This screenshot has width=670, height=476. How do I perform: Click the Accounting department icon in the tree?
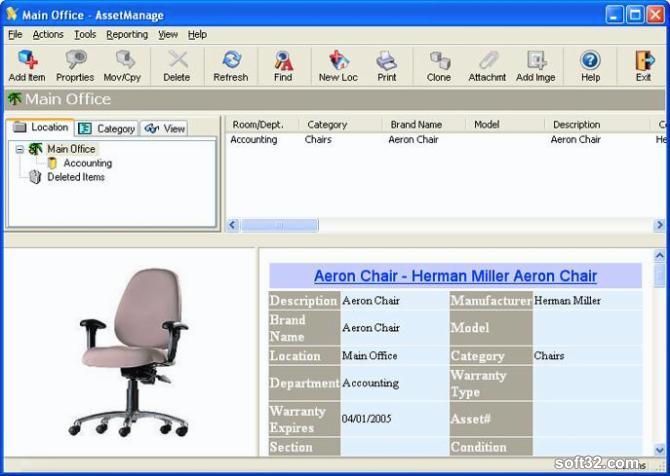coord(52,163)
